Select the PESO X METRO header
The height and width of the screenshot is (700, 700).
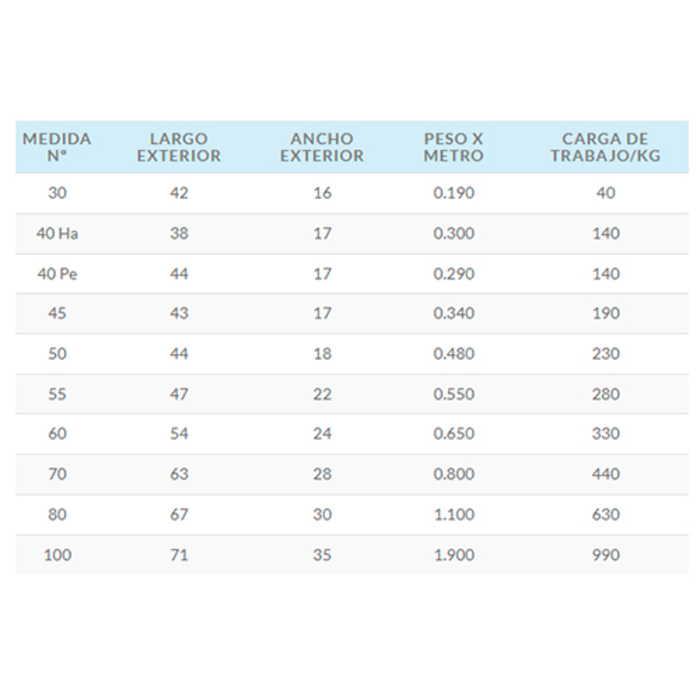[x=454, y=147]
